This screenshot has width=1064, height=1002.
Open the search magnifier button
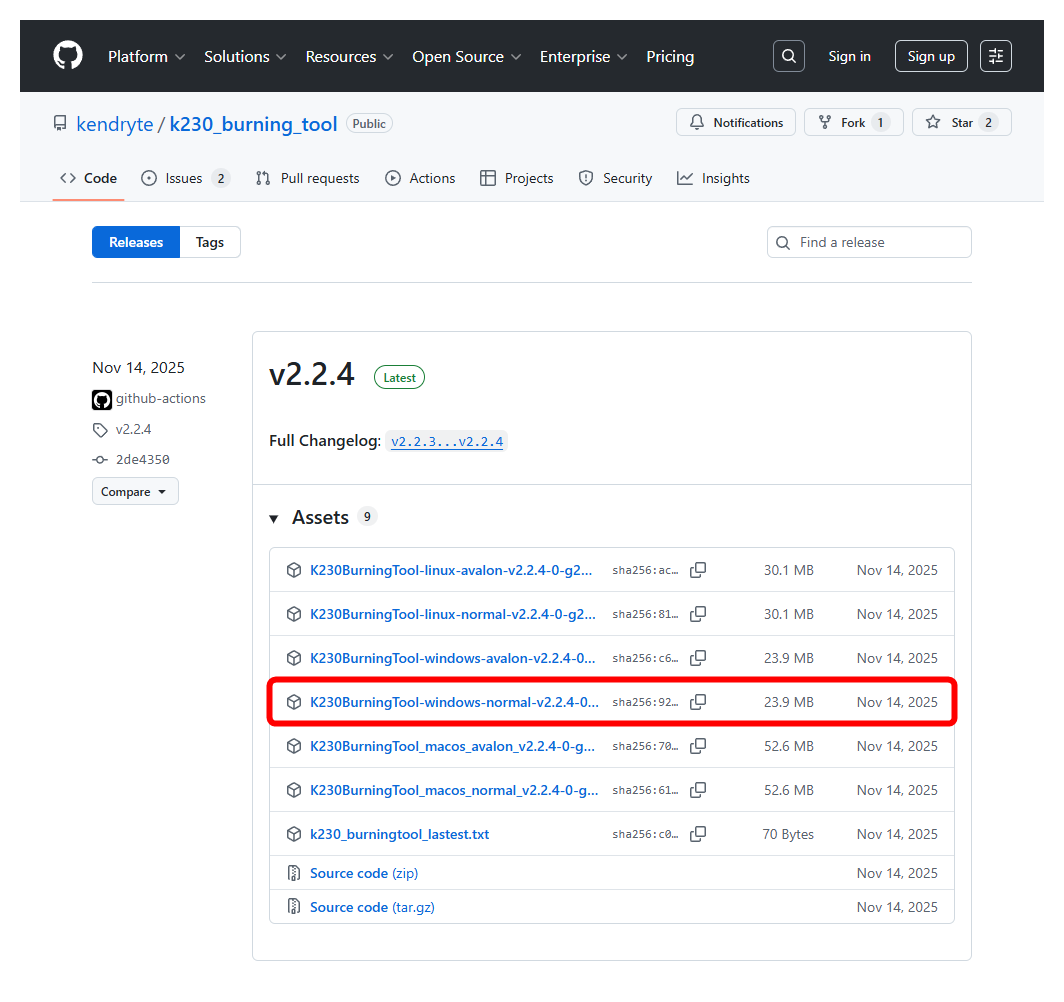click(x=789, y=56)
